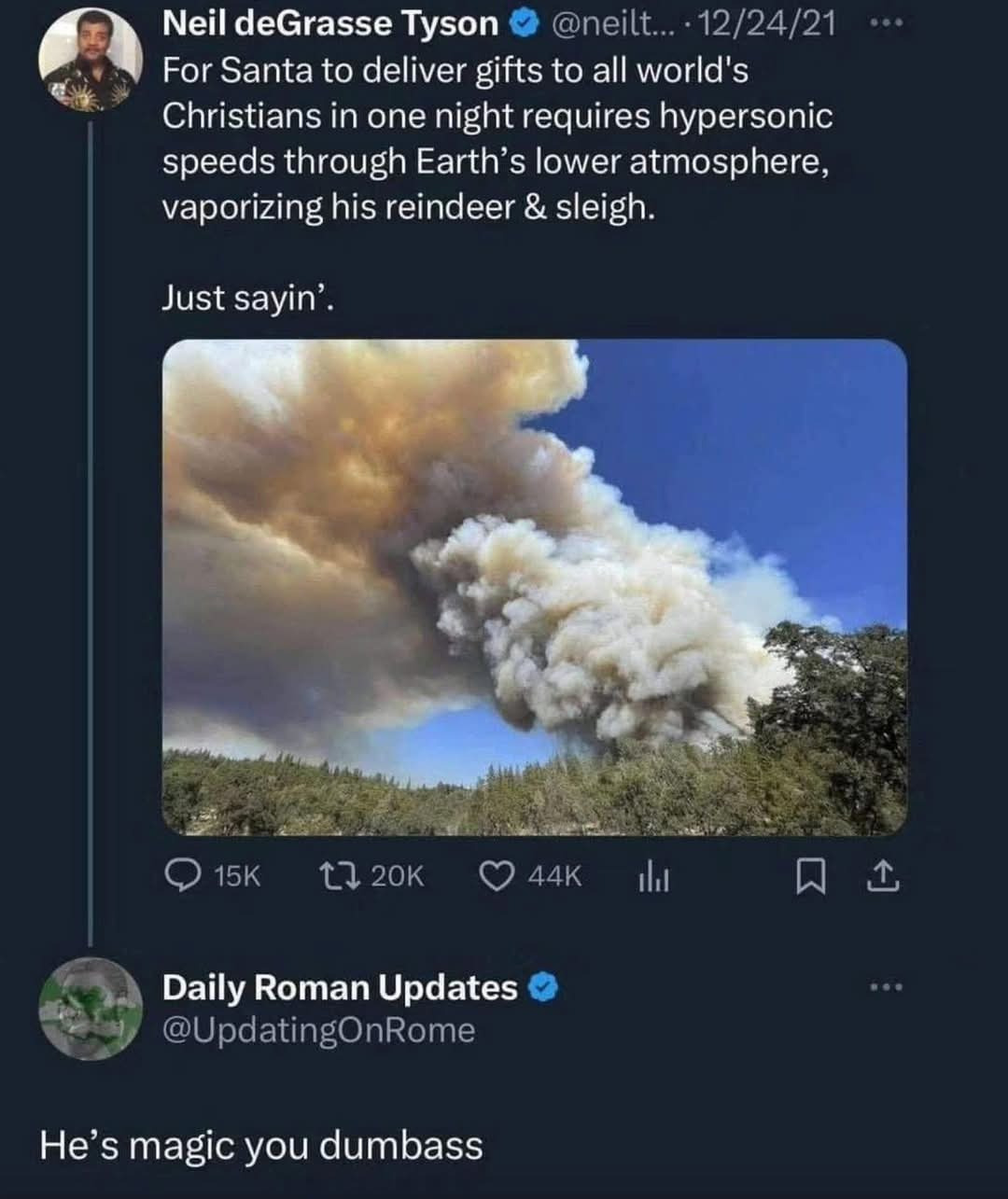Click the Neil deGrasse Tyson display name
The height and width of the screenshot is (1199, 1008).
pyautogui.click(x=330, y=23)
